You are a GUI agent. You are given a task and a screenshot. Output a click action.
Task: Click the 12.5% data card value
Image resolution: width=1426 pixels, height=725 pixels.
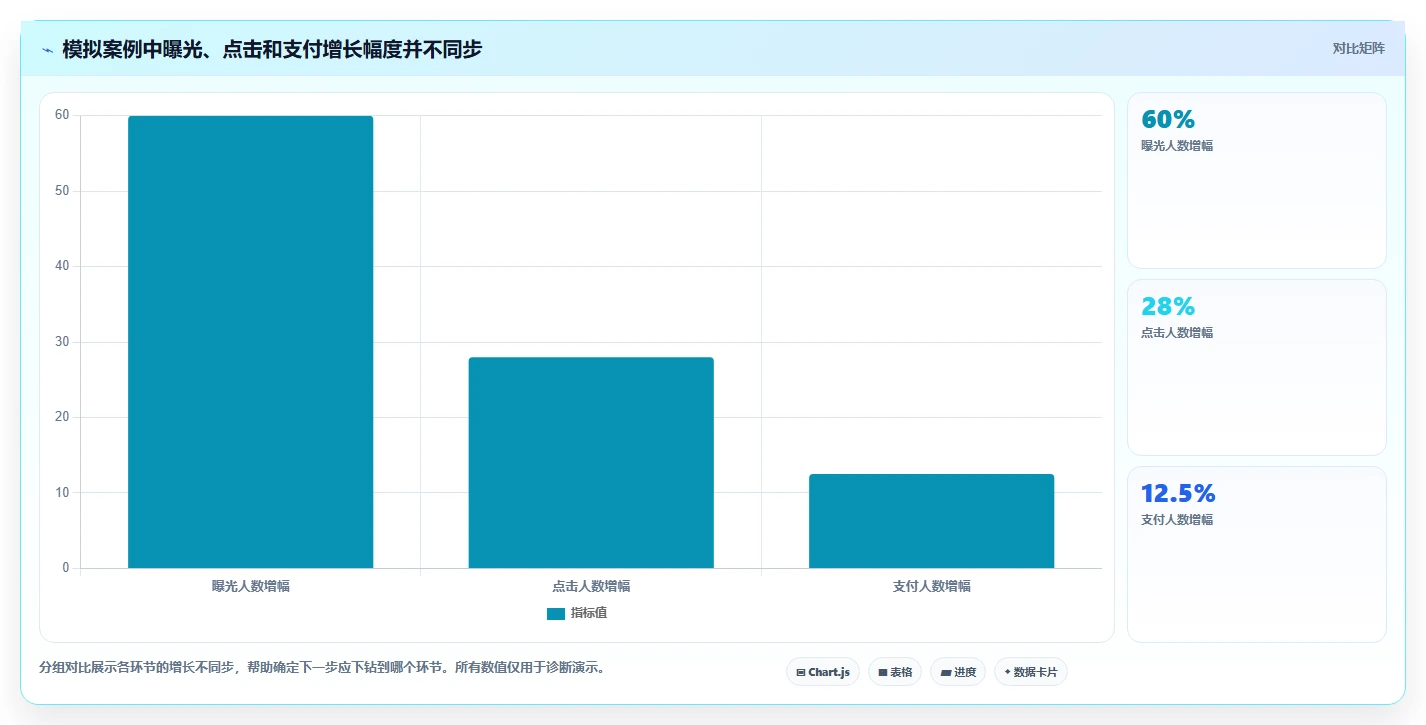(x=1178, y=493)
